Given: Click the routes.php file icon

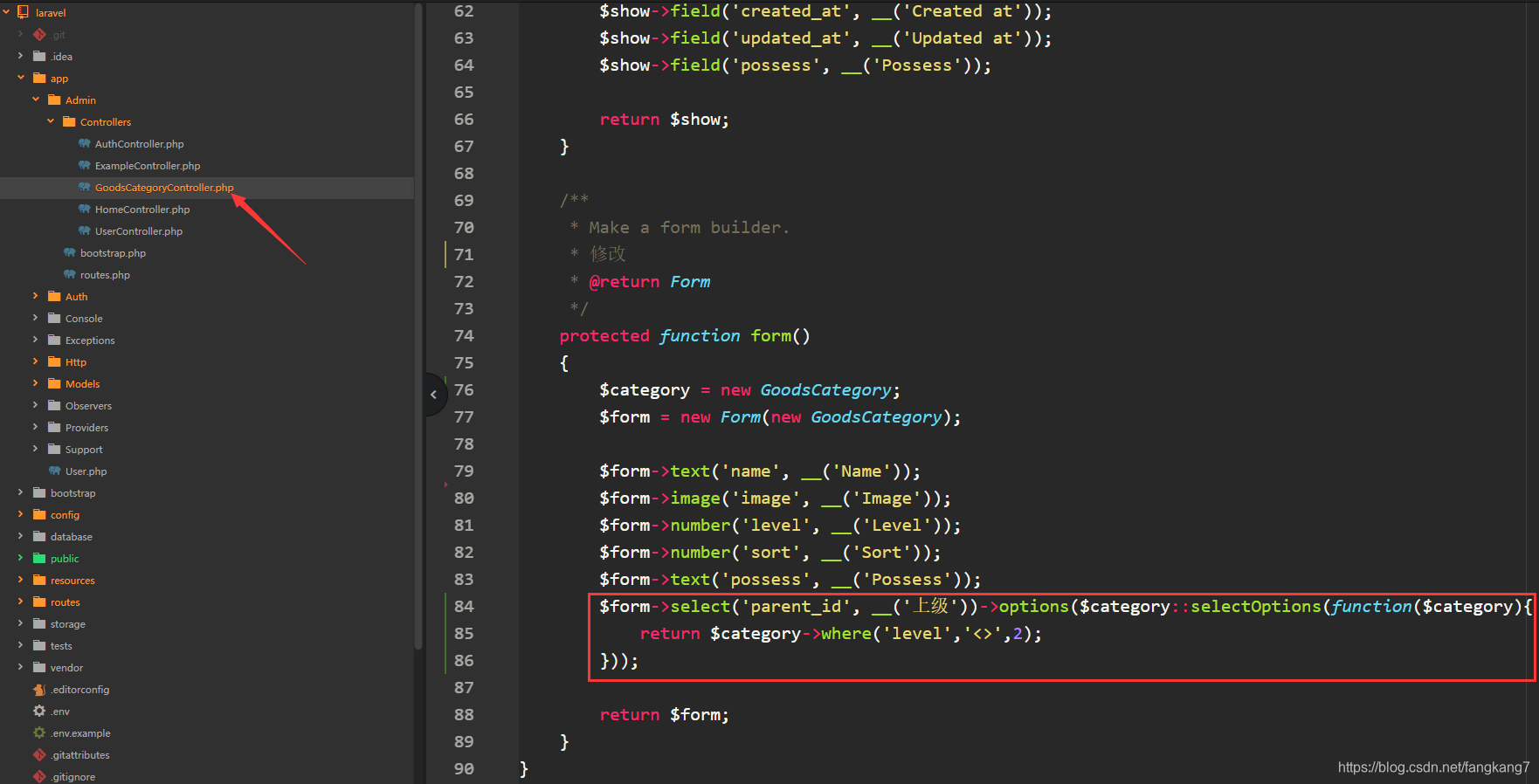Looking at the screenshot, I should 69,274.
